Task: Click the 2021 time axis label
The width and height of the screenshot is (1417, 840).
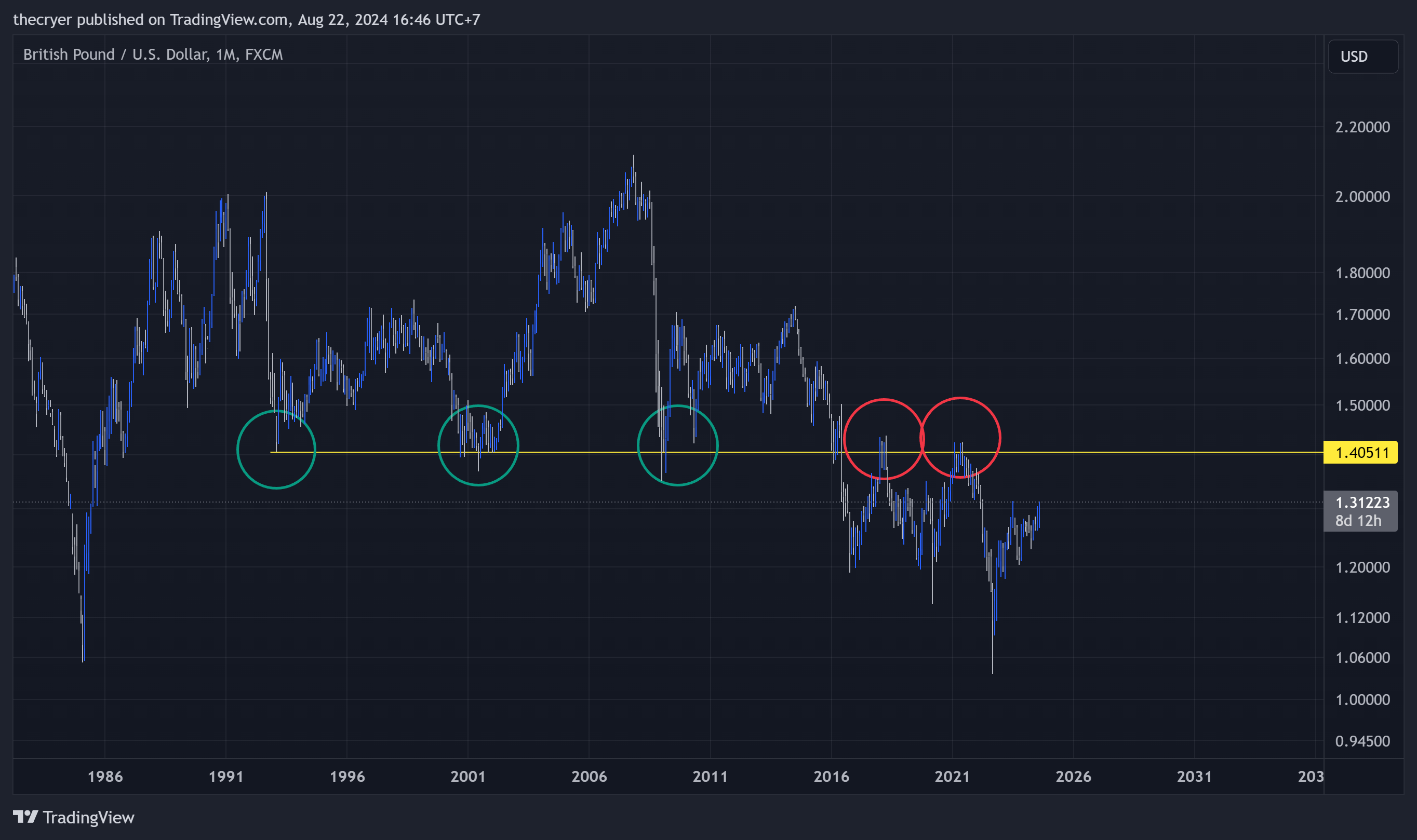Action: [x=952, y=776]
